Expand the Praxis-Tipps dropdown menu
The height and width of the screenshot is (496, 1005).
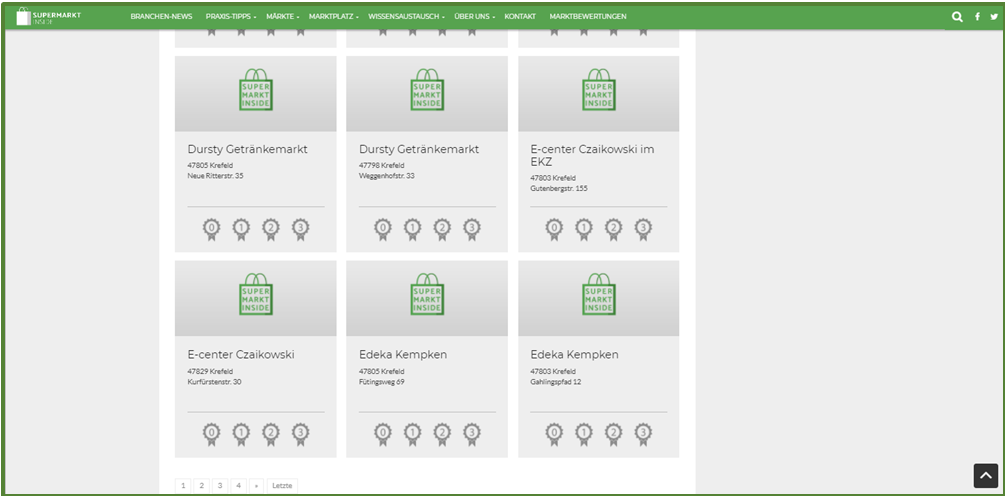(x=231, y=17)
